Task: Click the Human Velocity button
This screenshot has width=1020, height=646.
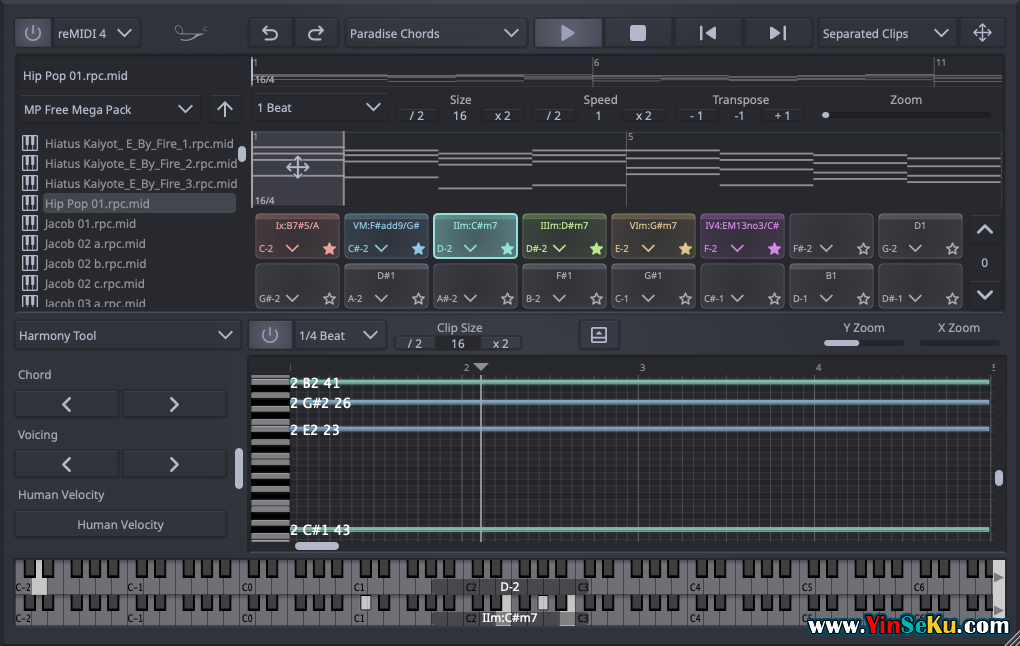Action: (x=120, y=524)
